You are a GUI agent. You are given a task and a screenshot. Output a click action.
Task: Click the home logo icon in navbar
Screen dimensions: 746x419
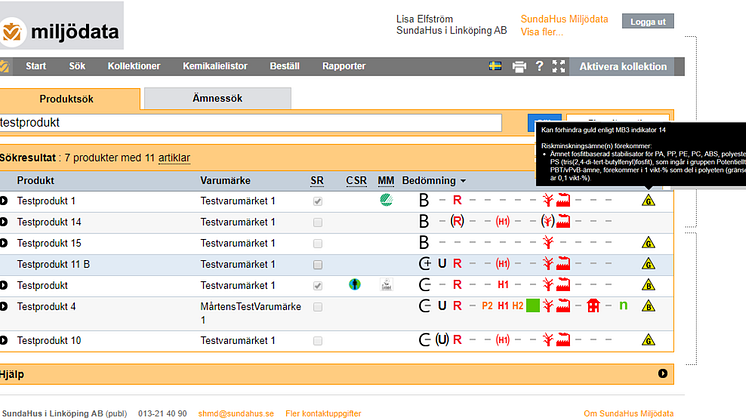pos(4,67)
